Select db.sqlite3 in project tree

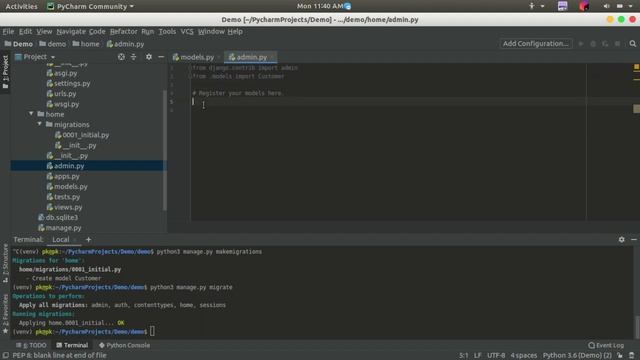(x=61, y=218)
